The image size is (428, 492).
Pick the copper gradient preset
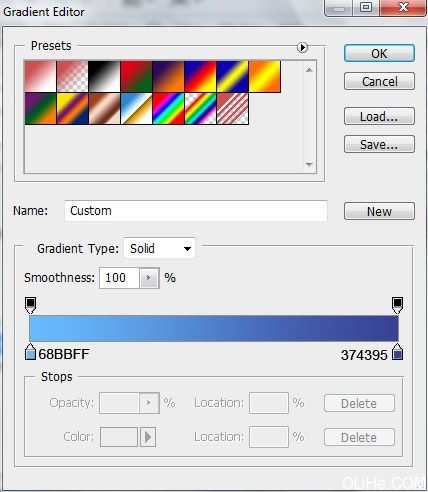coord(104,109)
